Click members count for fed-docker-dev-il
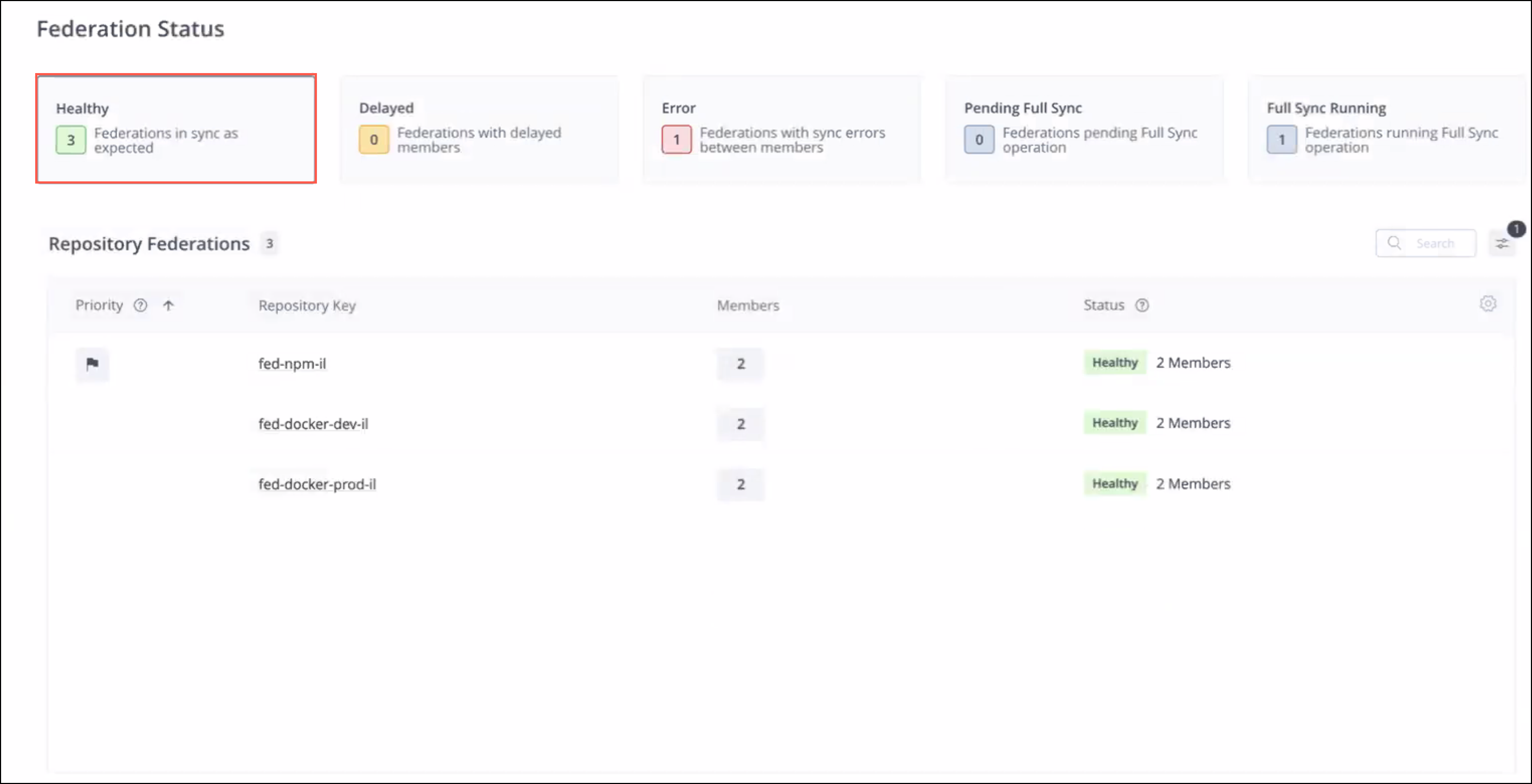Viewport: 1532px width, 784px height. coord(741,424)
